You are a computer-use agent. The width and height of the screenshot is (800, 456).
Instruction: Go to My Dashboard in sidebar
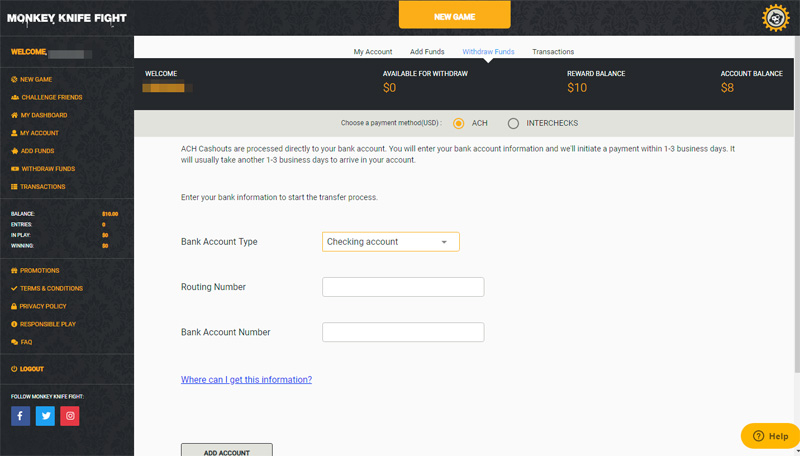(44, 115)
